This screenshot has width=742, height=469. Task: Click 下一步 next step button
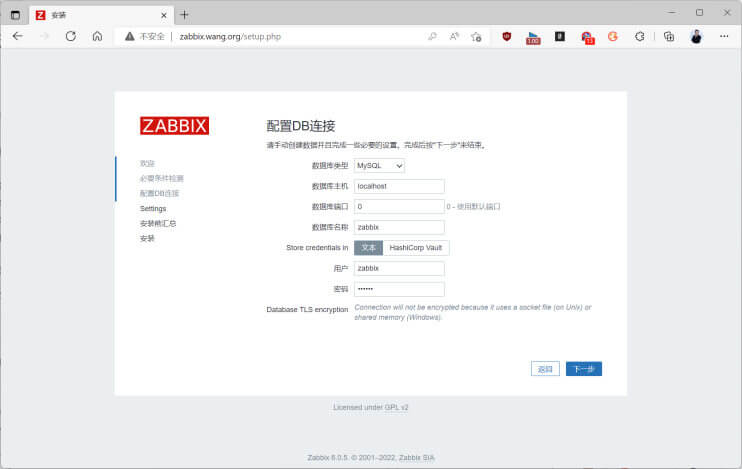coord(583,369)
